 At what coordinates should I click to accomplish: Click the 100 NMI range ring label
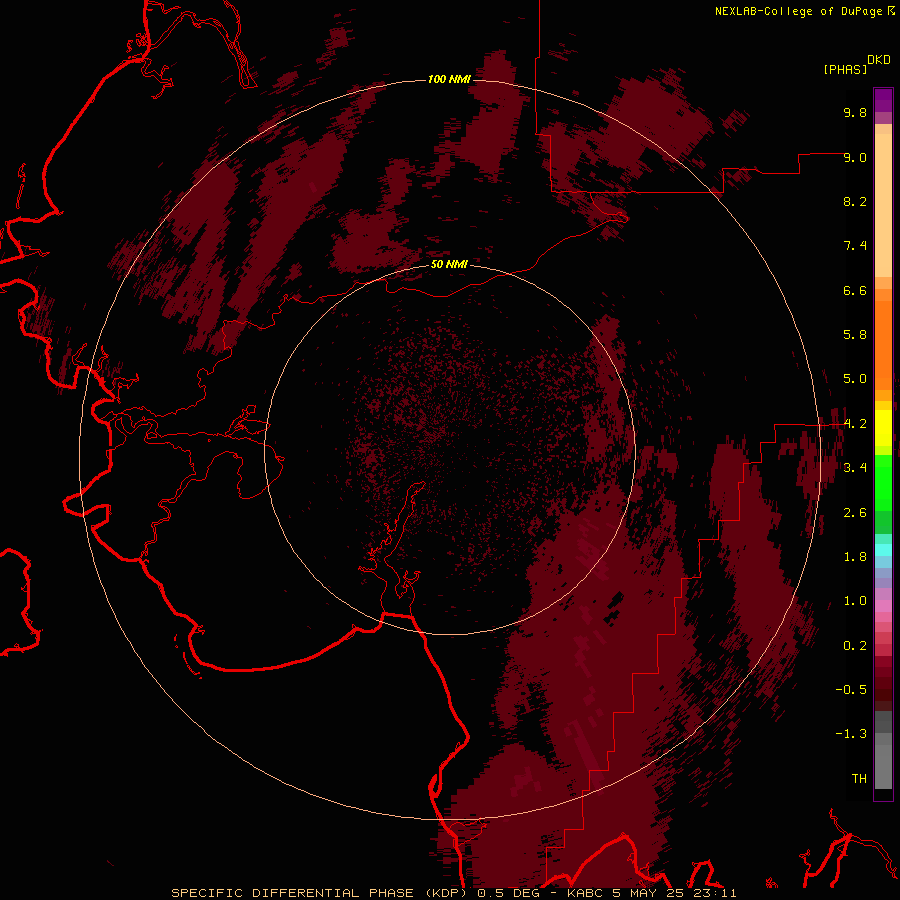[x=449, y=79]
